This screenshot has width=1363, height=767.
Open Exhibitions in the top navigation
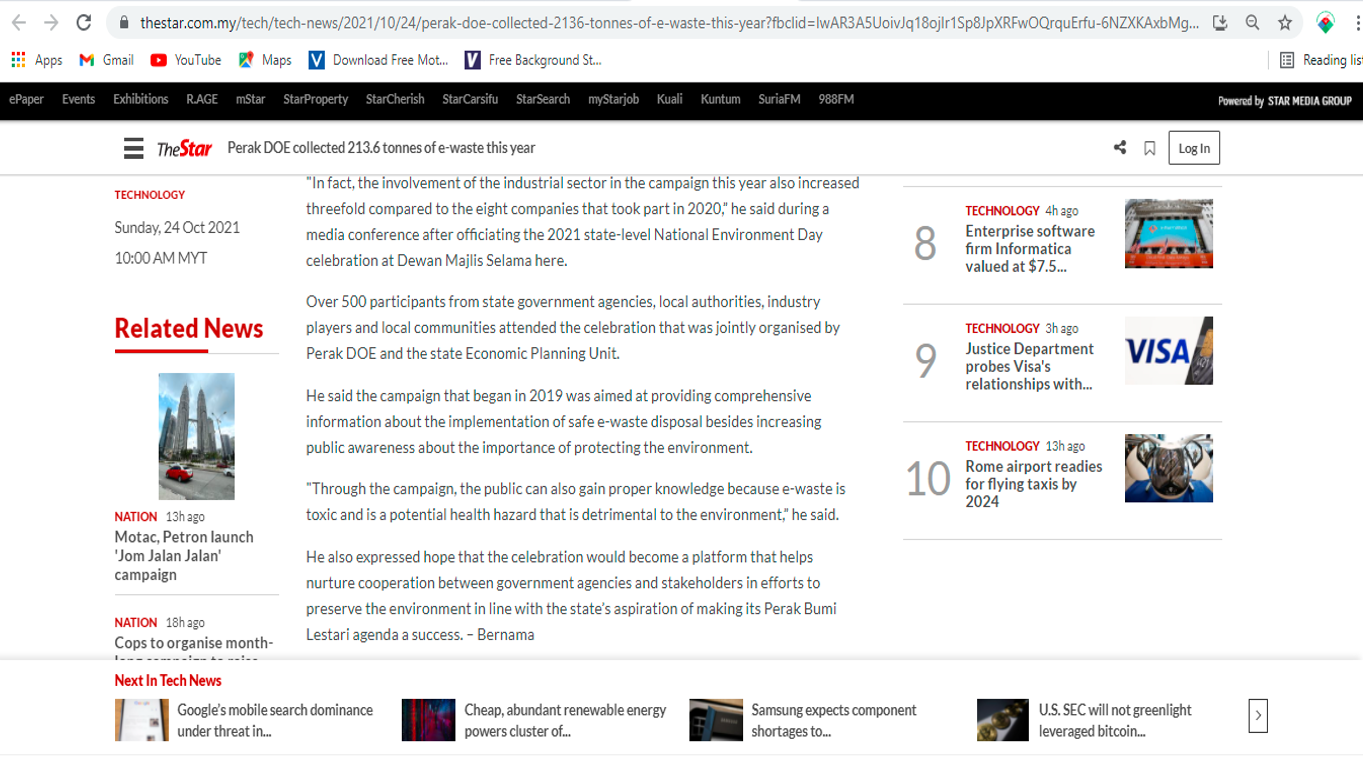pos(141,99)
